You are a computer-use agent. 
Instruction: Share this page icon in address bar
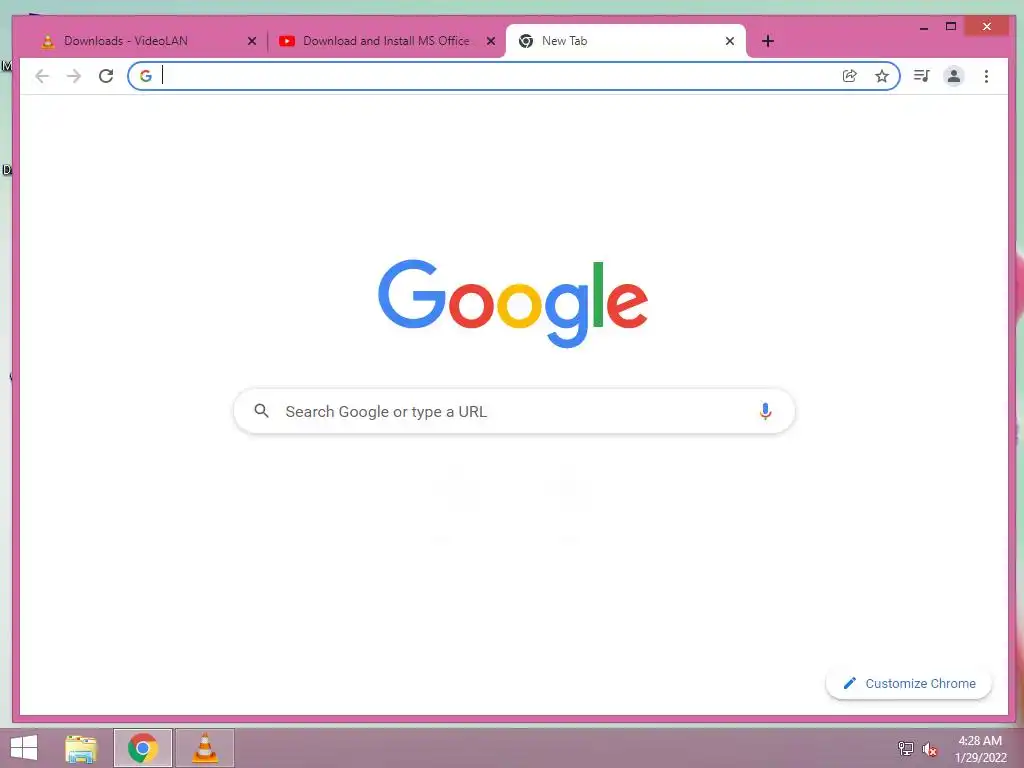click(x=850, y=76)
